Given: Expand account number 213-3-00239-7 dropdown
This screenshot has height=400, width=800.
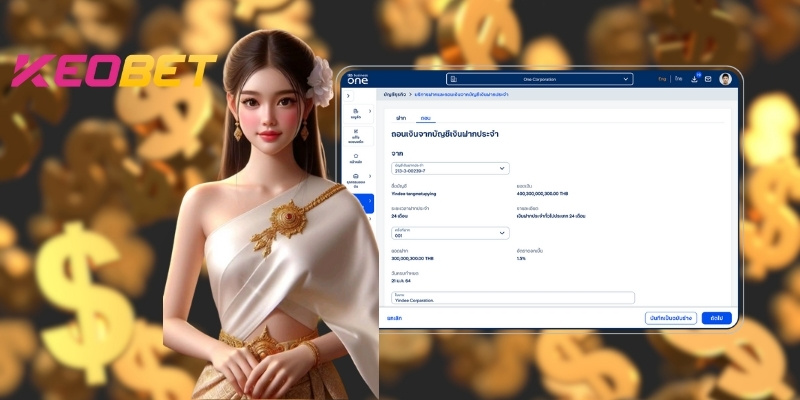Looking at the screenshot, I should point(449,168).
